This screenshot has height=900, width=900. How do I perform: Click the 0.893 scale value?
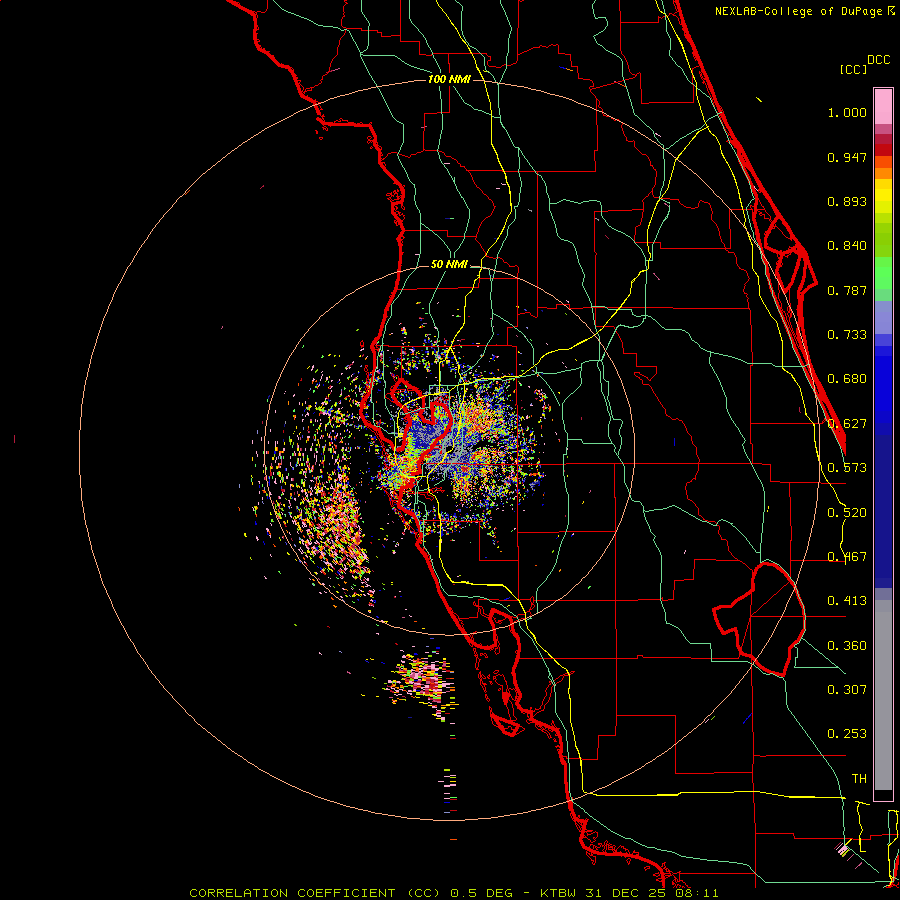[x=847, y=201]
